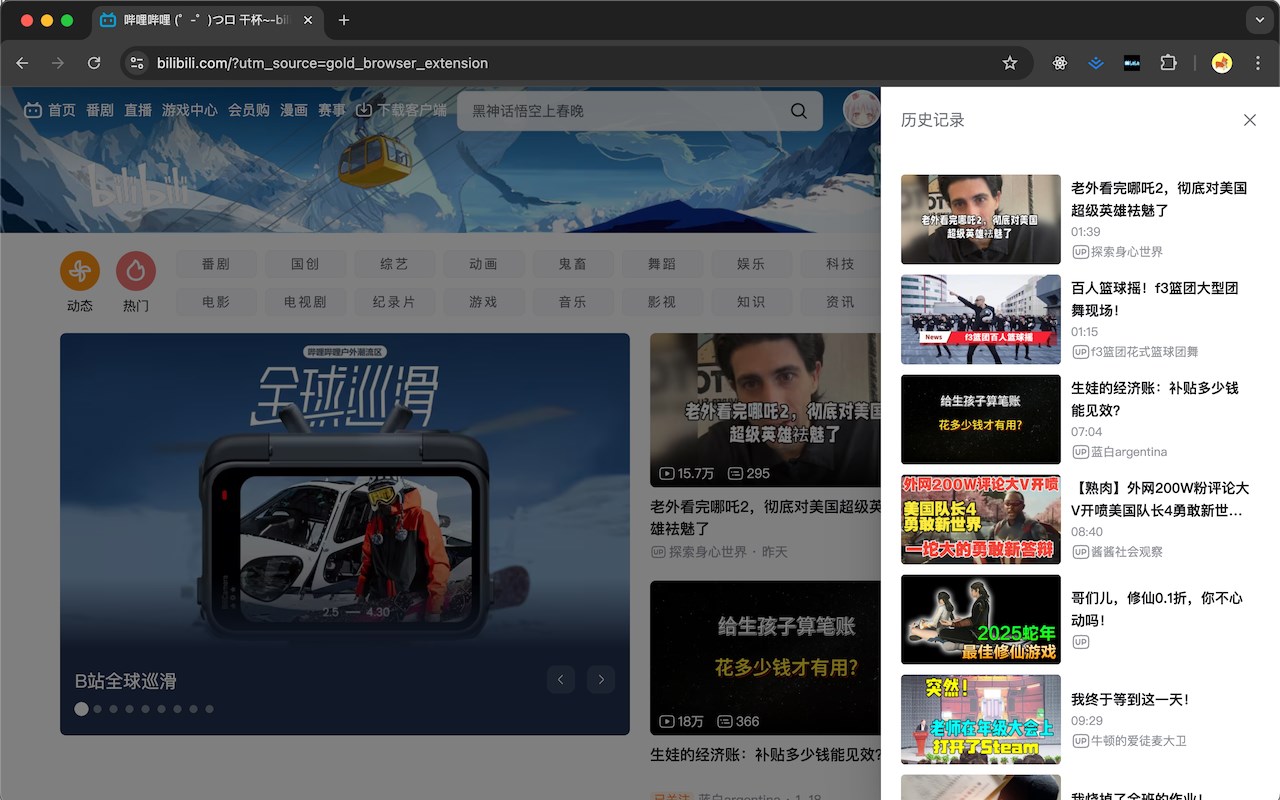This screenshot has height=800, width=1280.
Task: Open history thumbnail for 老外看完哪吒2
Action: 981,219
